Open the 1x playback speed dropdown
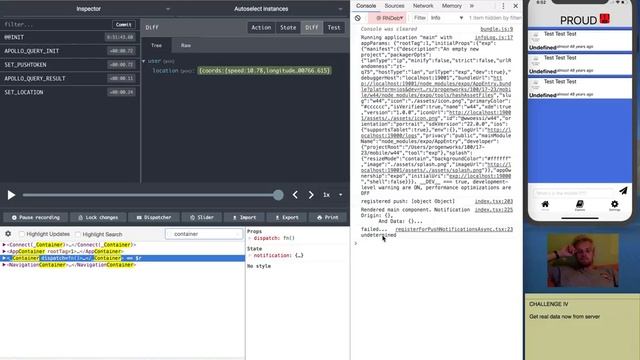The image size is (640, 360). pyautogui.click(x=333, y=195)
